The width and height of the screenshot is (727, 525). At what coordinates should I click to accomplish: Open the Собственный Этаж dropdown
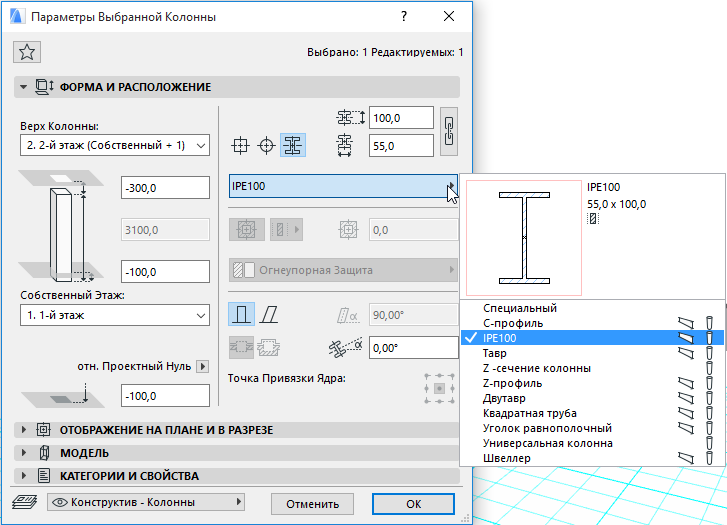pyautogui.click(x=115, y=315)
